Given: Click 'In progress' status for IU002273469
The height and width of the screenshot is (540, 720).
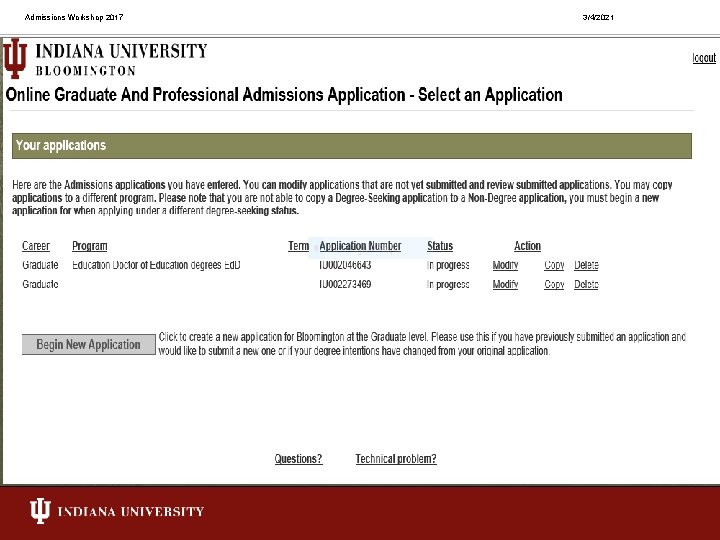Looking at the screenshot, I should (448, 285).
